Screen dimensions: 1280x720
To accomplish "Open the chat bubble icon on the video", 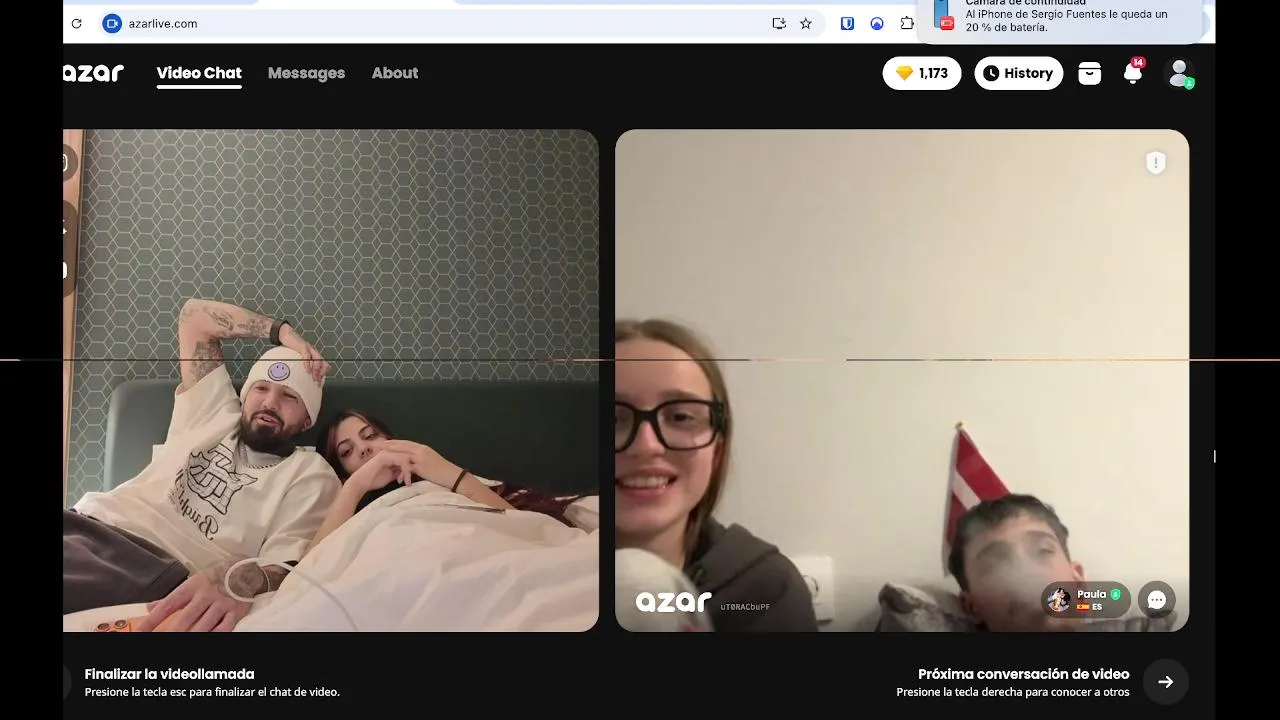I will click(1157, 600).
